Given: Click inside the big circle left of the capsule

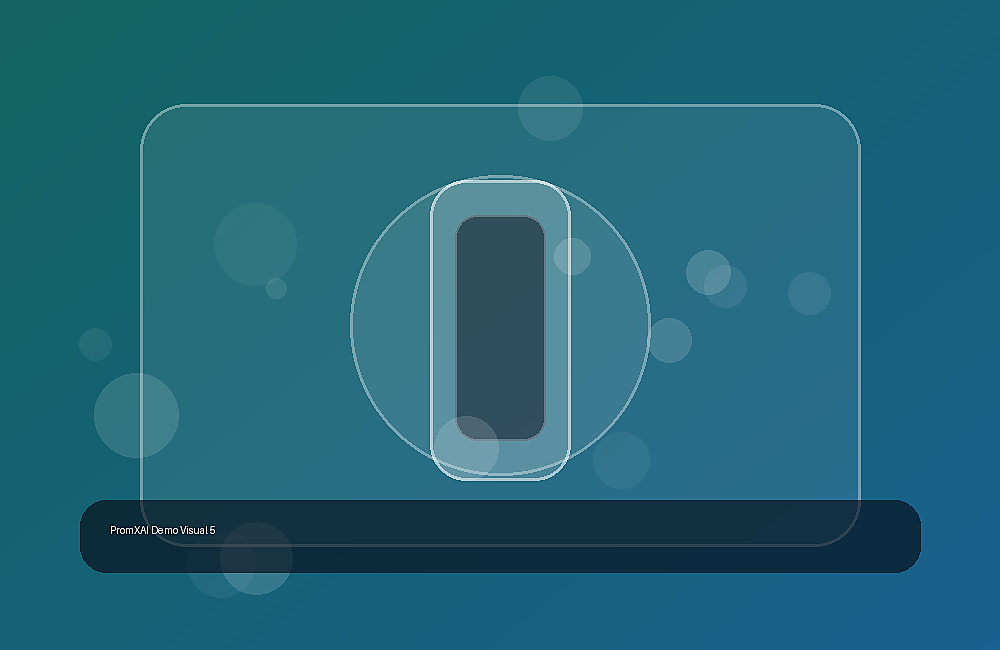Looking at the screenshot, I should pos(392,325).
